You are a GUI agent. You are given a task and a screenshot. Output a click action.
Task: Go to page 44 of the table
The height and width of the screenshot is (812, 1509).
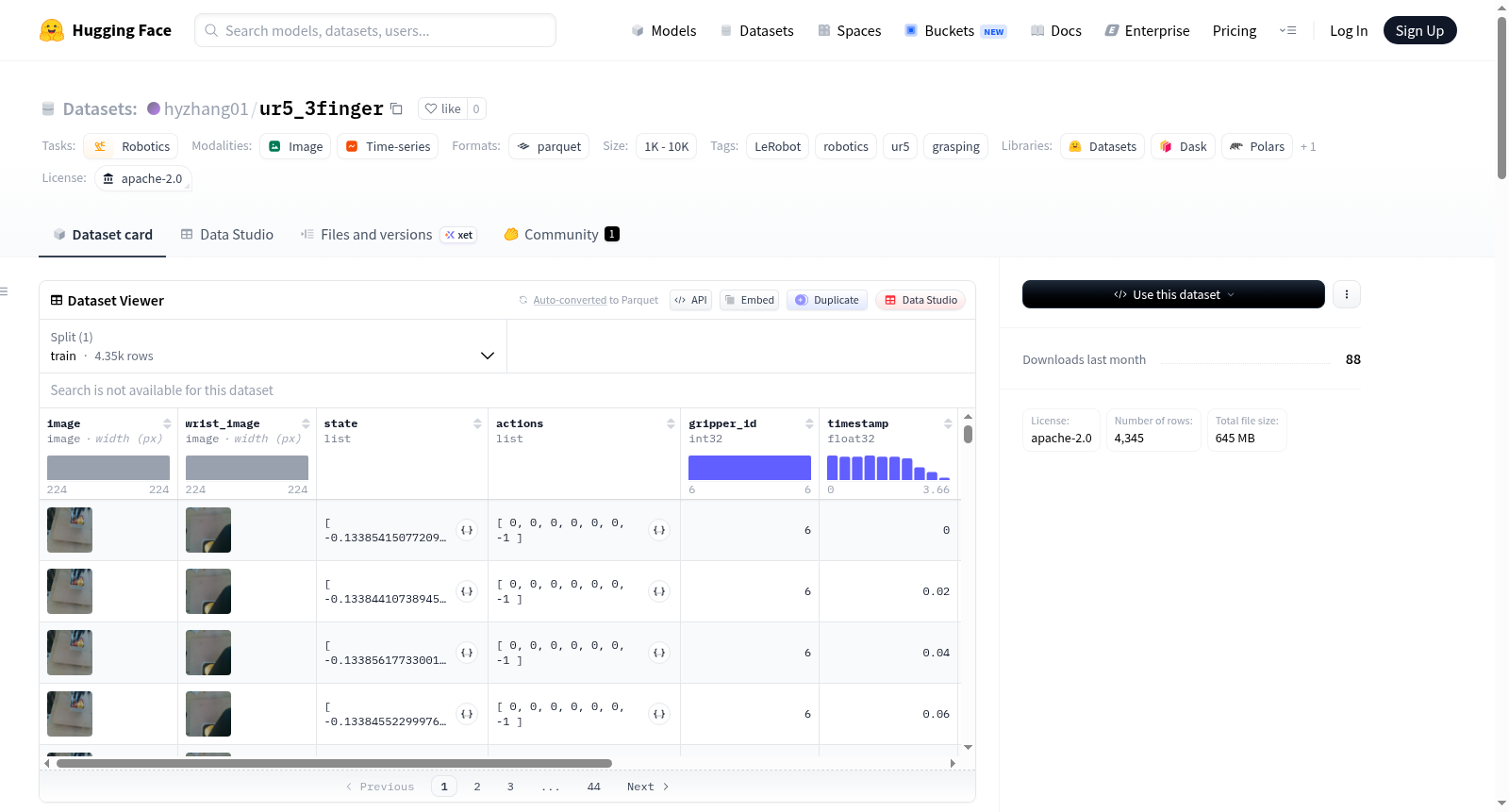click(x=594, y=787)
